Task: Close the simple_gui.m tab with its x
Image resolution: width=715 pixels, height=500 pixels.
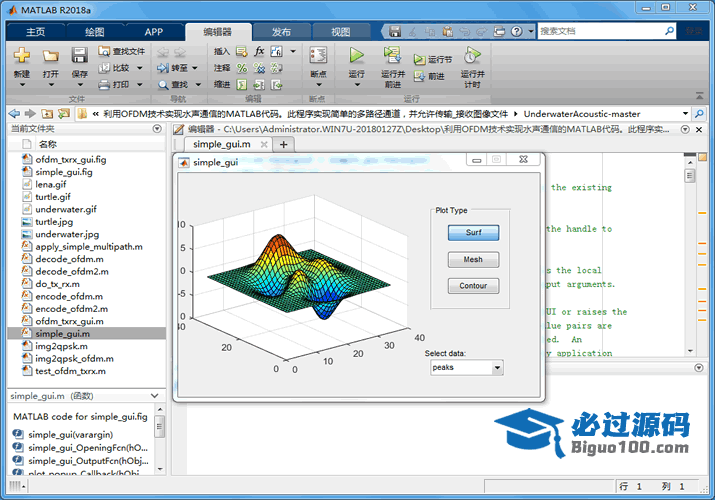Action: 264,144
